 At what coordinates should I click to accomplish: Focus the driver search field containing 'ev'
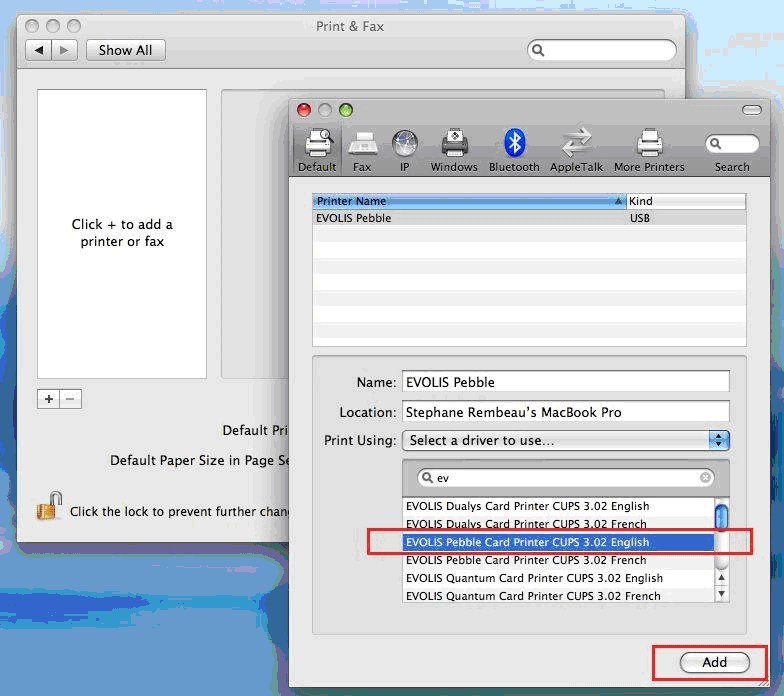tap(566, 478)
